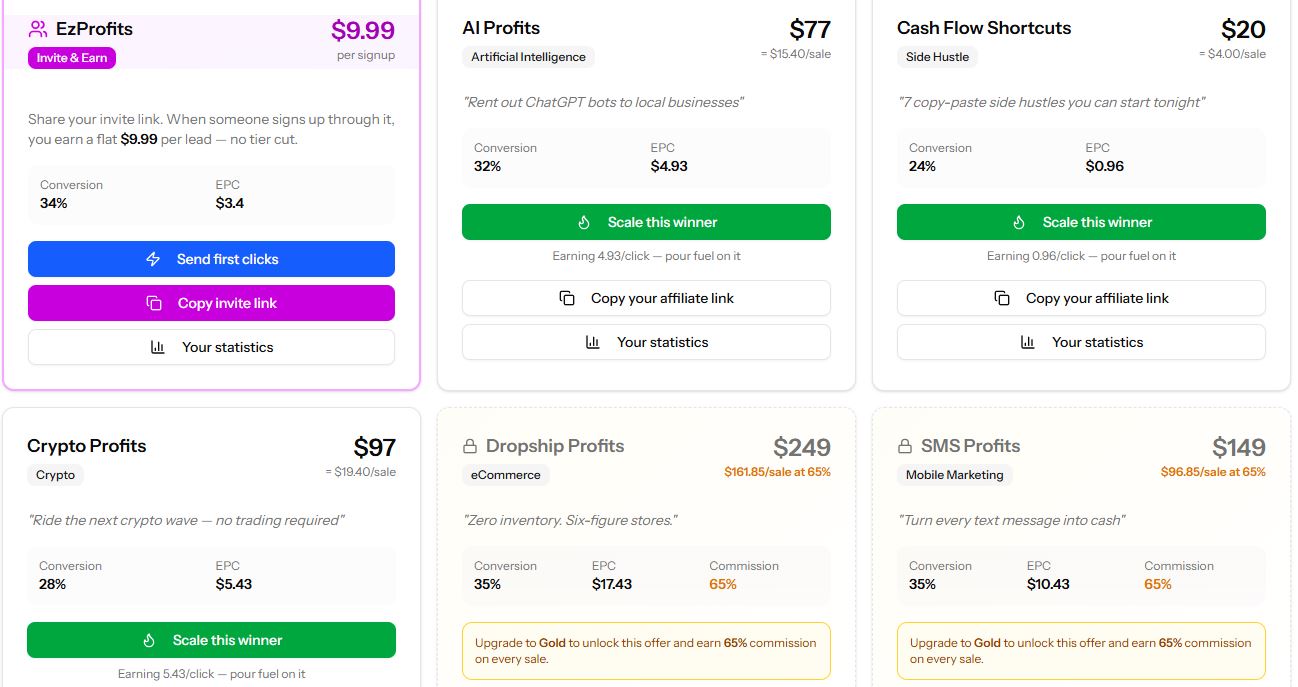
Task: Click the lightning icon in Send first clicks
Action: click(151, 259)
